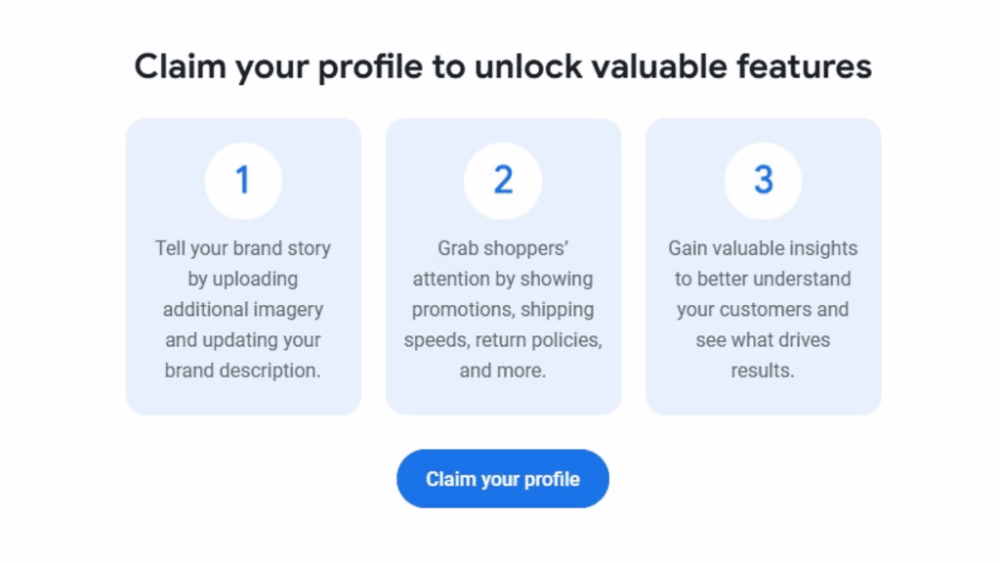Screen dimensions: 1000x563
Task: Click the number 1 circle icon
Action: tap(243, 180)
